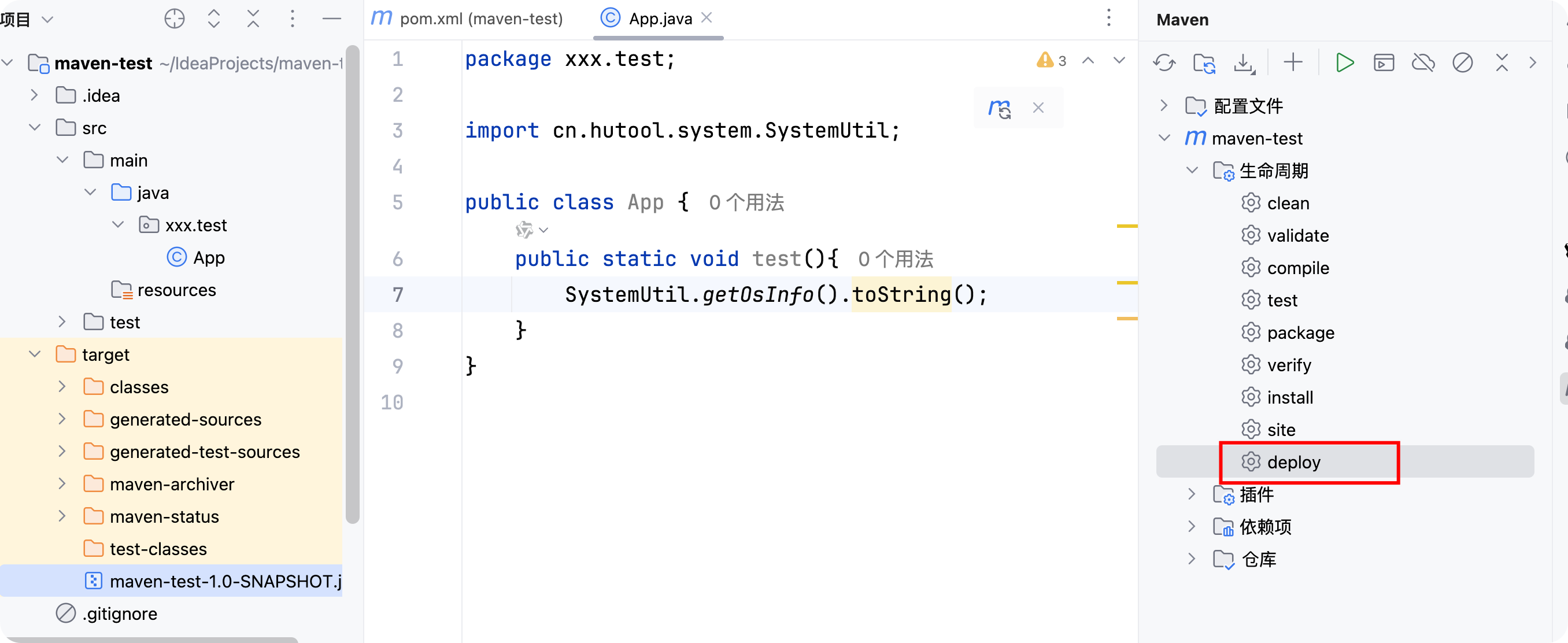This screenshot has width=1568, height=643.
Task: Click the project tree horizontal scrollbar
Action: click(149, 640)
